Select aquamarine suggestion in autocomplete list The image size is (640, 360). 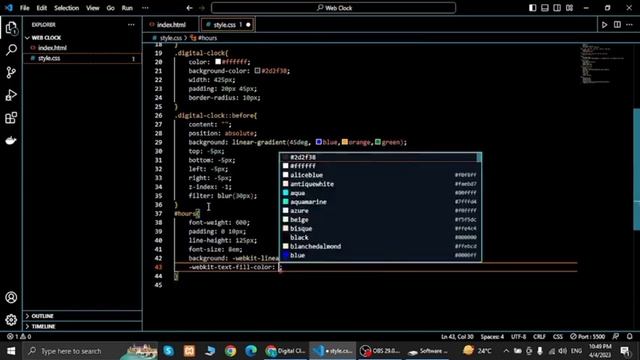[x=380, y=202]
